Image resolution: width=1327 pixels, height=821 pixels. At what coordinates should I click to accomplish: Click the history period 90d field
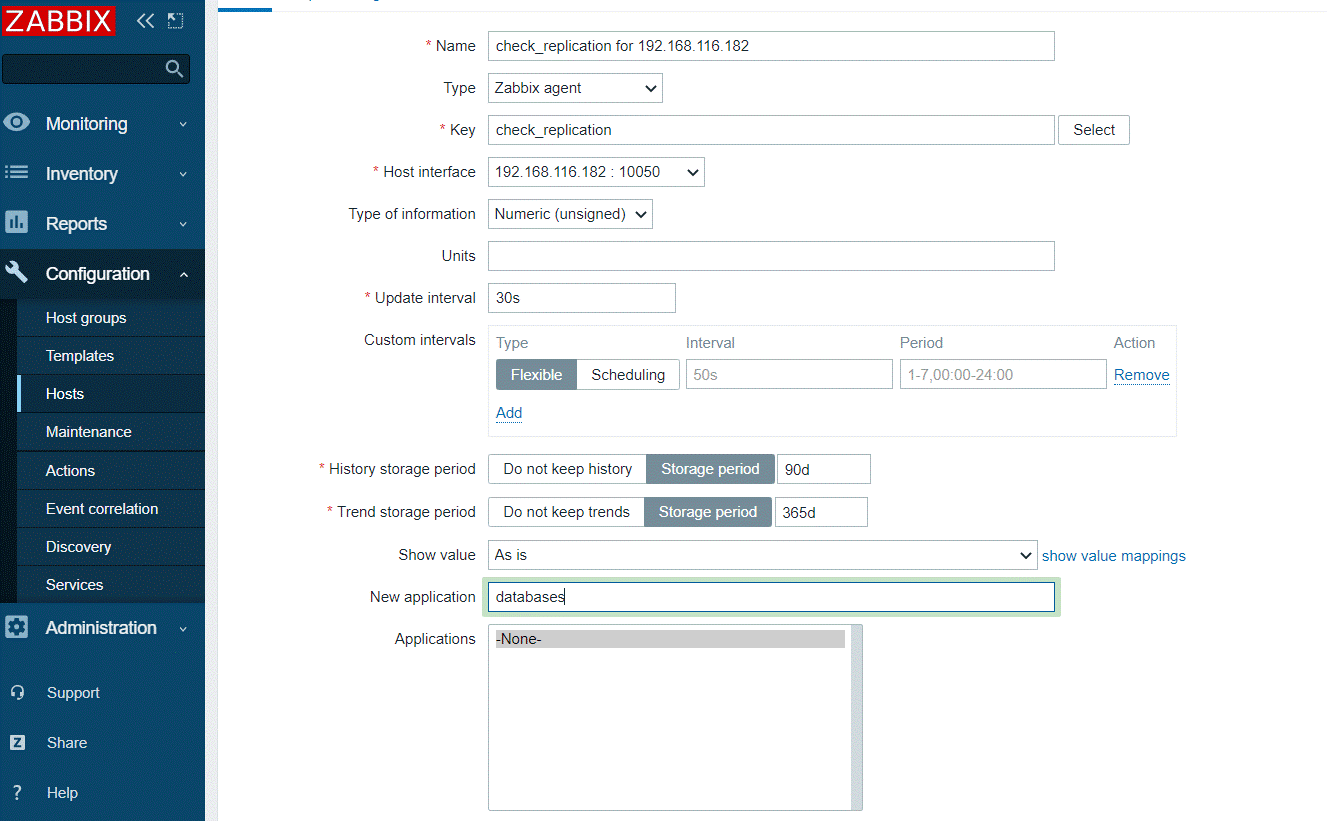tap(824, 469)
